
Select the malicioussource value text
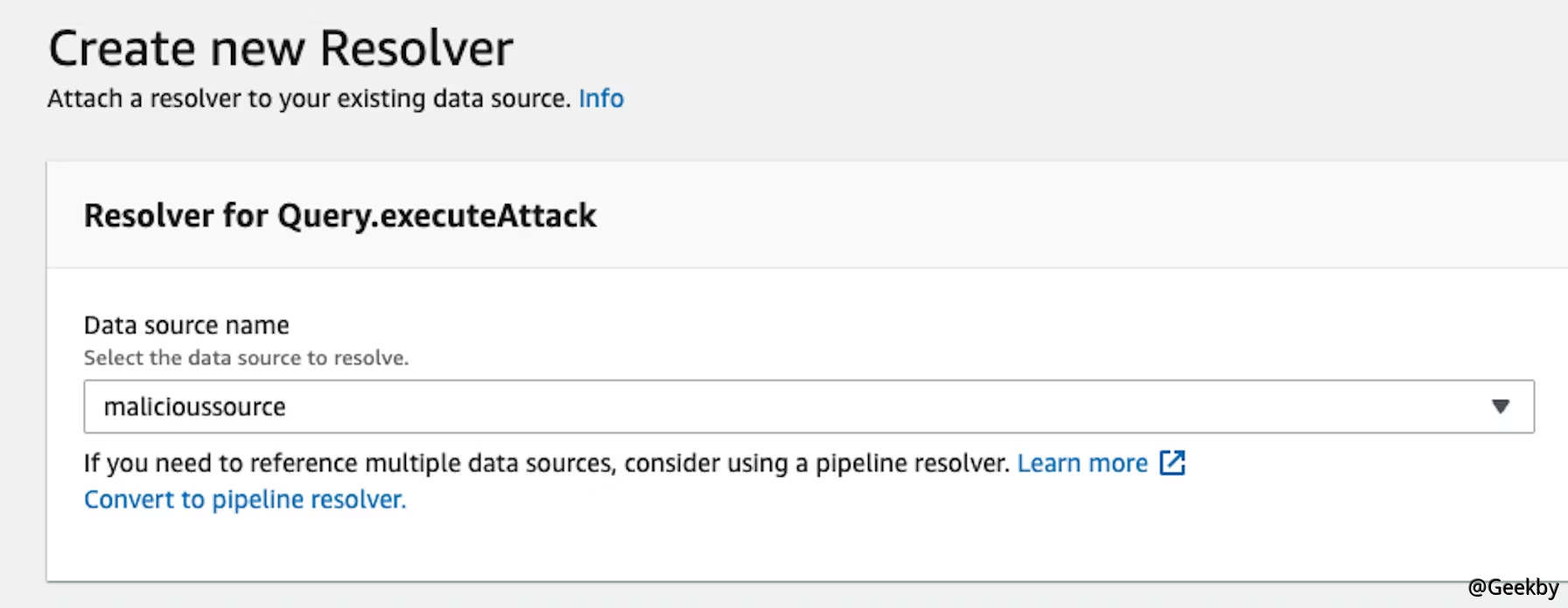click(194, 407)
